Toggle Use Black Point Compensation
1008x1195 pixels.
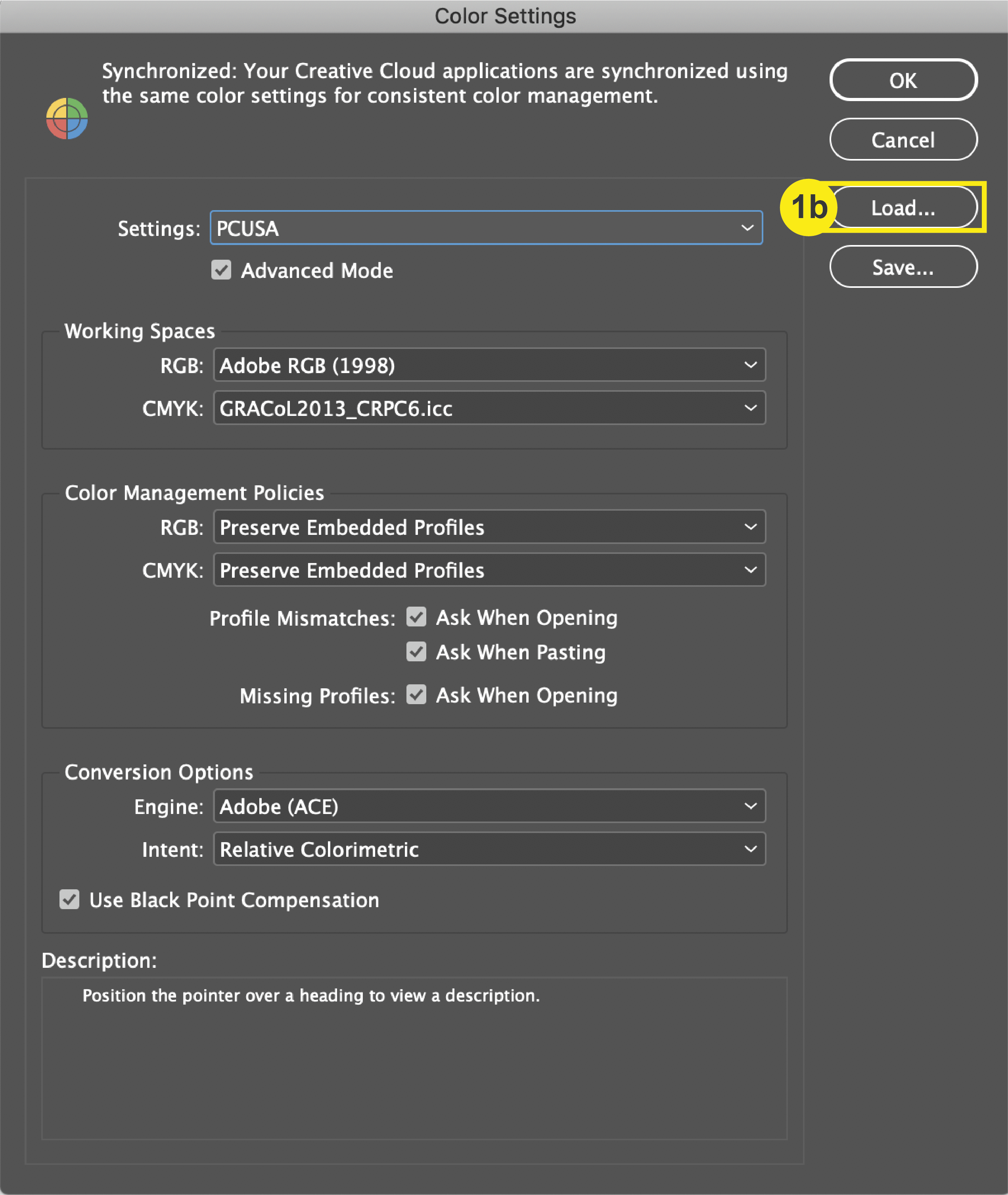tap(69, 900)
